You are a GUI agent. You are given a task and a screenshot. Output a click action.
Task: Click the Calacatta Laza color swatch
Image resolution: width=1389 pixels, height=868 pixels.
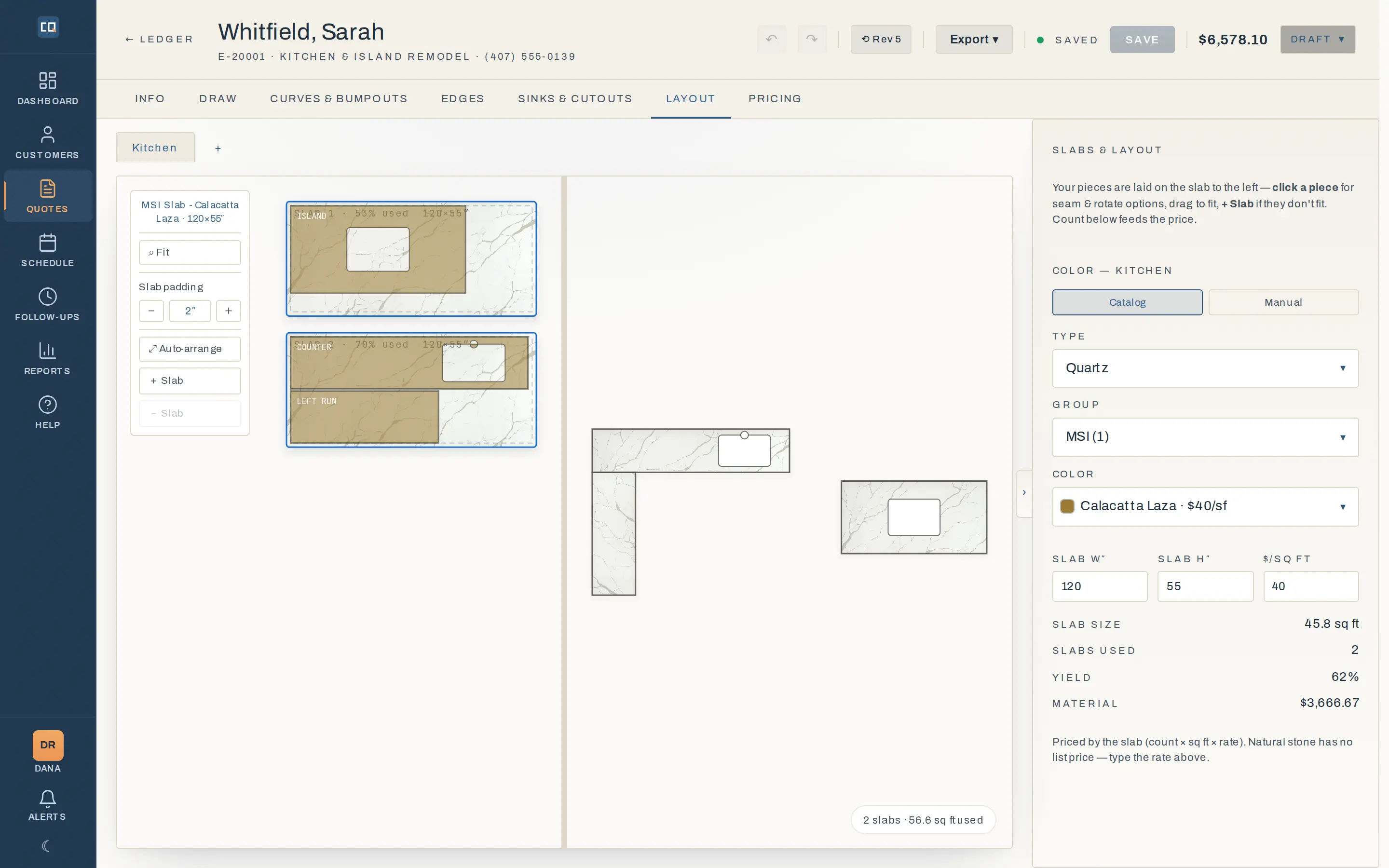click(x=1067, y=506)
